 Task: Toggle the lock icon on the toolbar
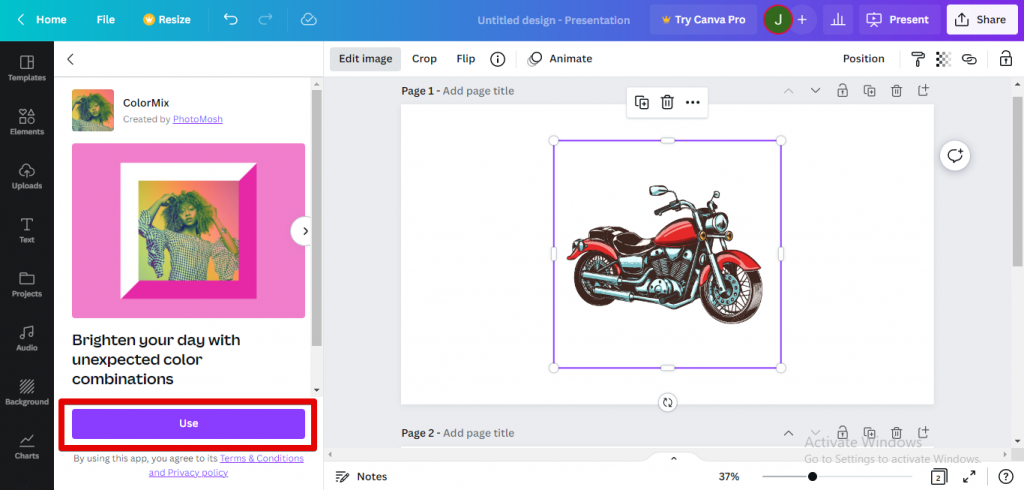point(1005,59)
